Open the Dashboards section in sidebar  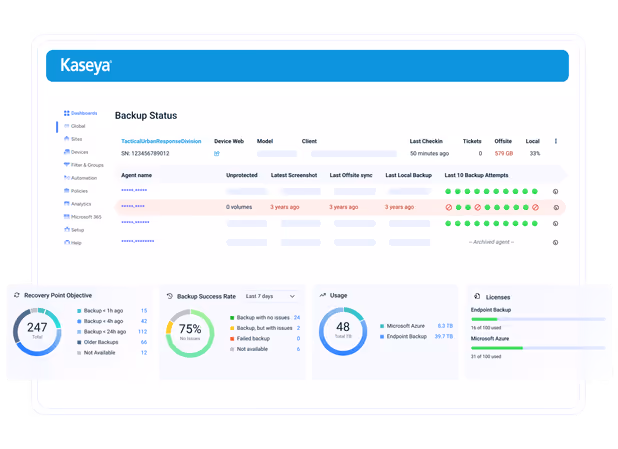click(x=80, y=113)
